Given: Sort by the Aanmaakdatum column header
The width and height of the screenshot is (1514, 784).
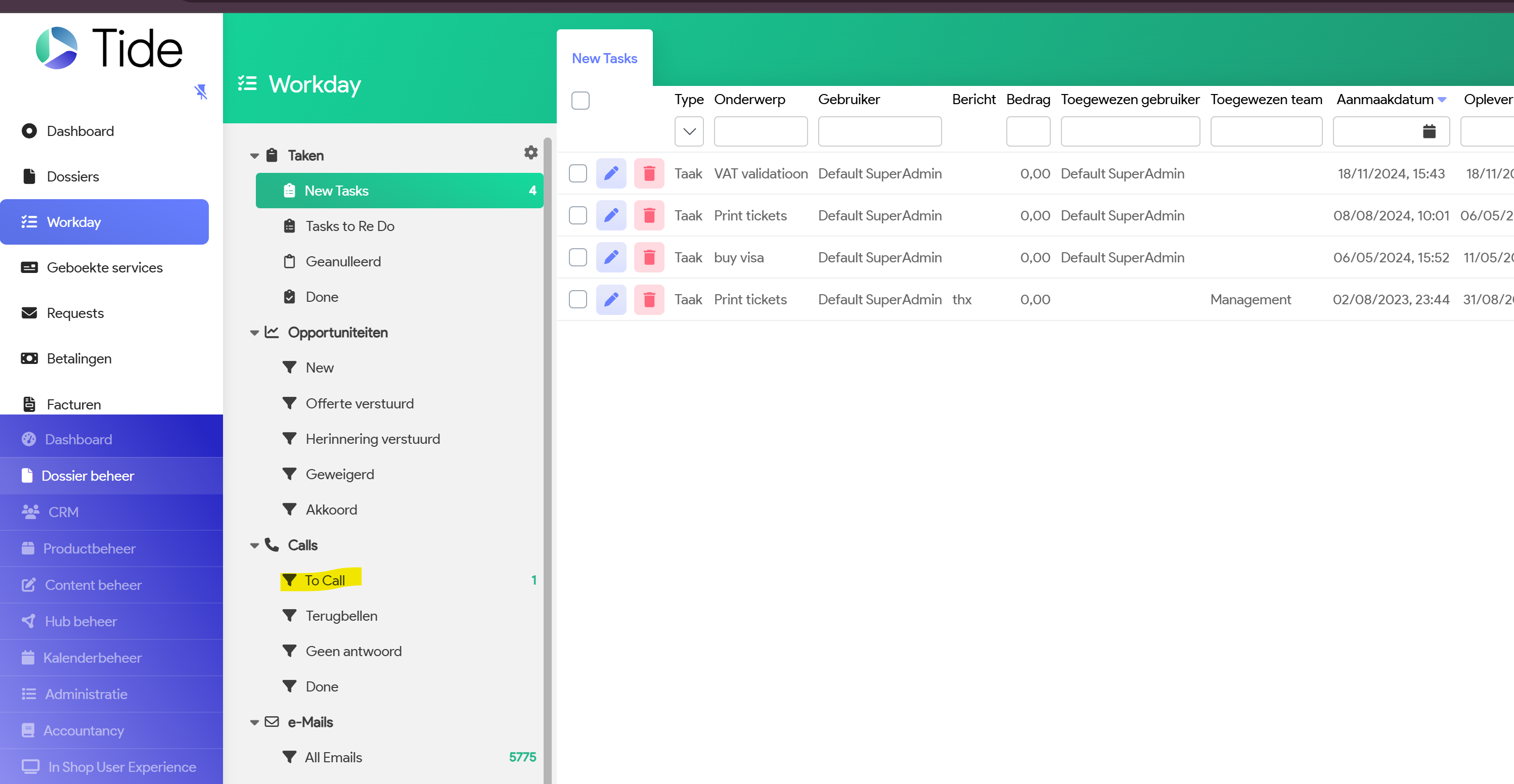Looking at the screenshot, I should (1384, 99).
